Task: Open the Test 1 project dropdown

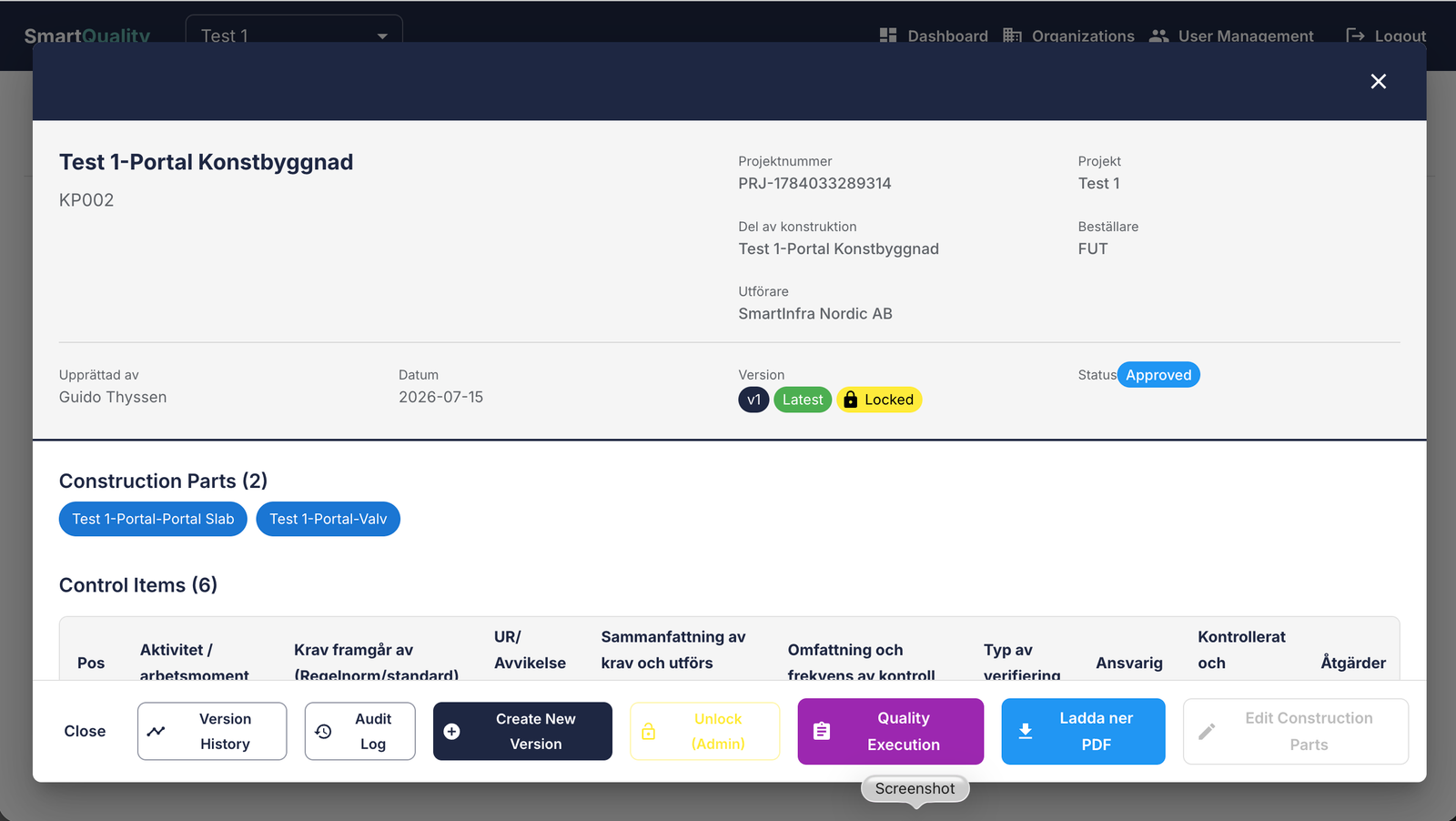Action: pyautogui.click(x=294, y=35)
